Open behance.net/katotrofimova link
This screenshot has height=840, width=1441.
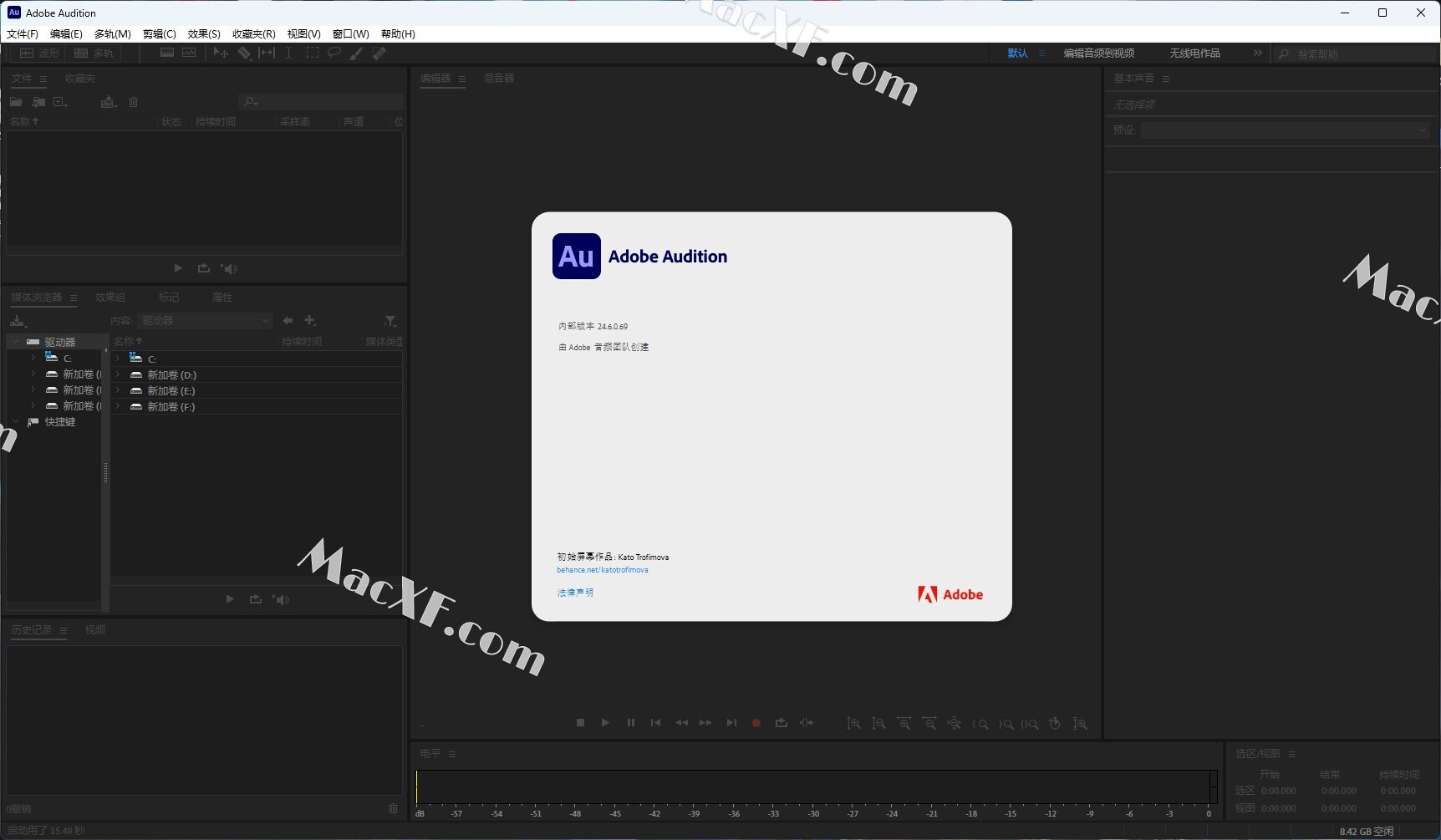pos(603,570)
